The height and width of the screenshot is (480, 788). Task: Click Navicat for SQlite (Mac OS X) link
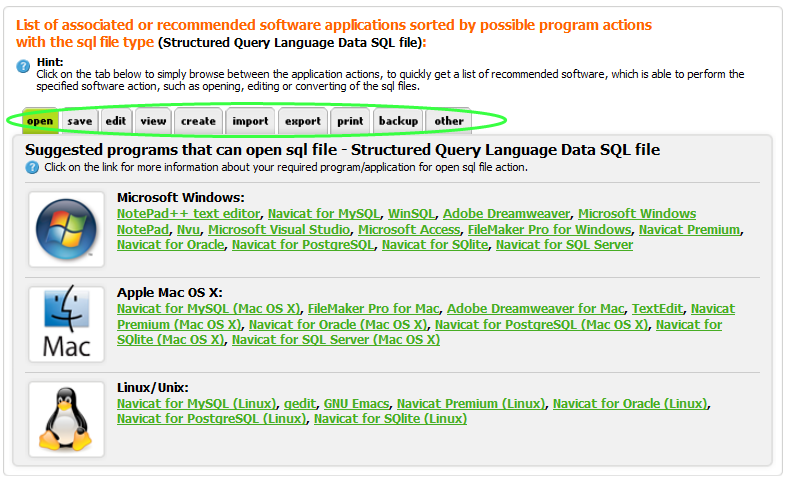171,340
